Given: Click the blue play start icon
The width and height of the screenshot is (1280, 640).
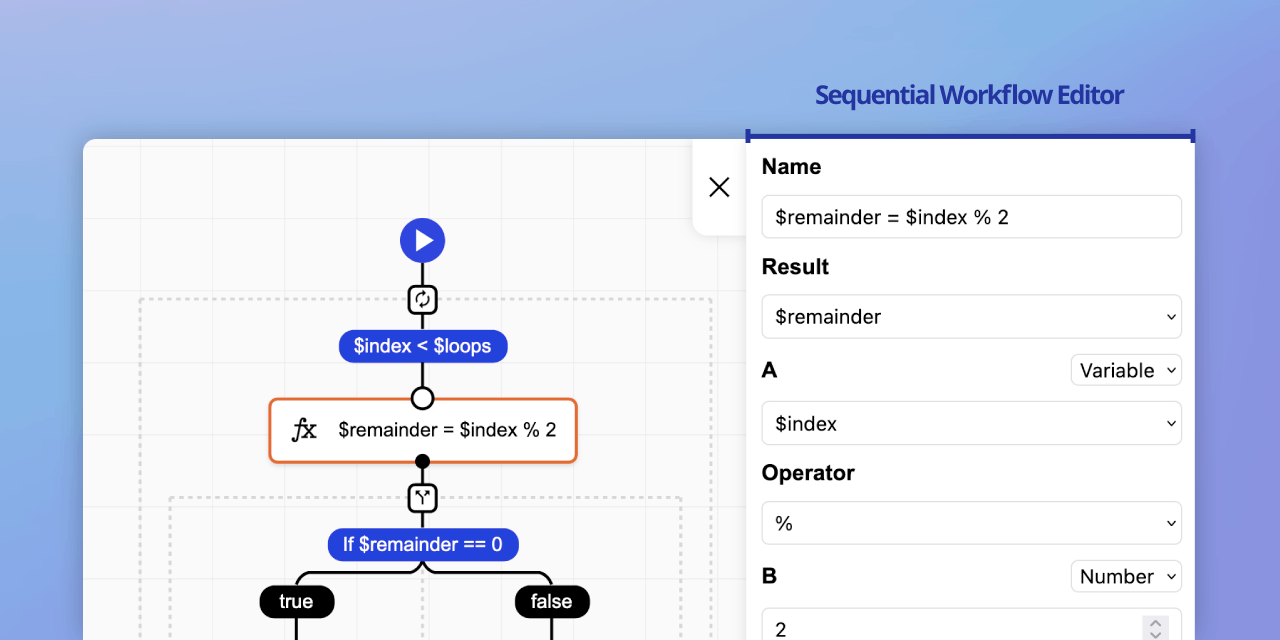Looking at the screenshot, I should [422, 241].
